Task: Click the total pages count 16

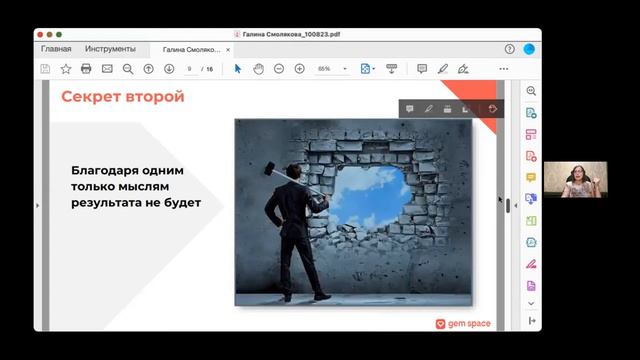Action: point(209,69)
